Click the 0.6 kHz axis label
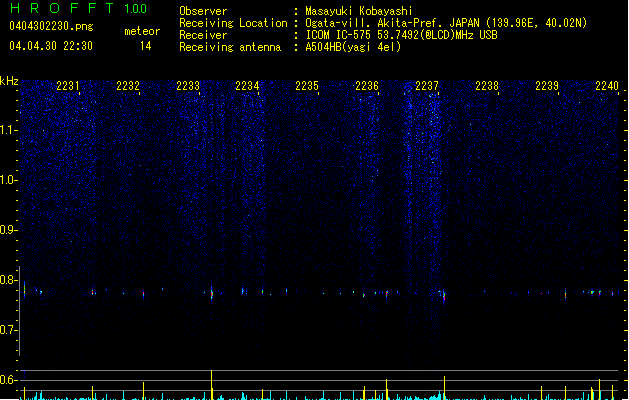The width and height of the screenshot is (629, 400). [9, 380]
